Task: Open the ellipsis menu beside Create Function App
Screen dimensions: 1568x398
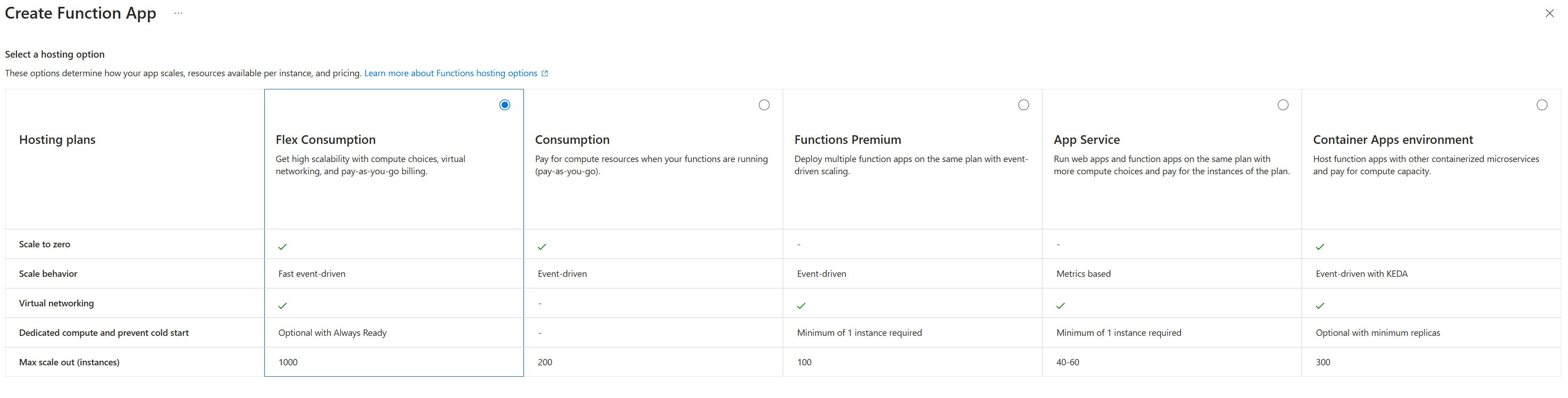Action: [178, 13]
